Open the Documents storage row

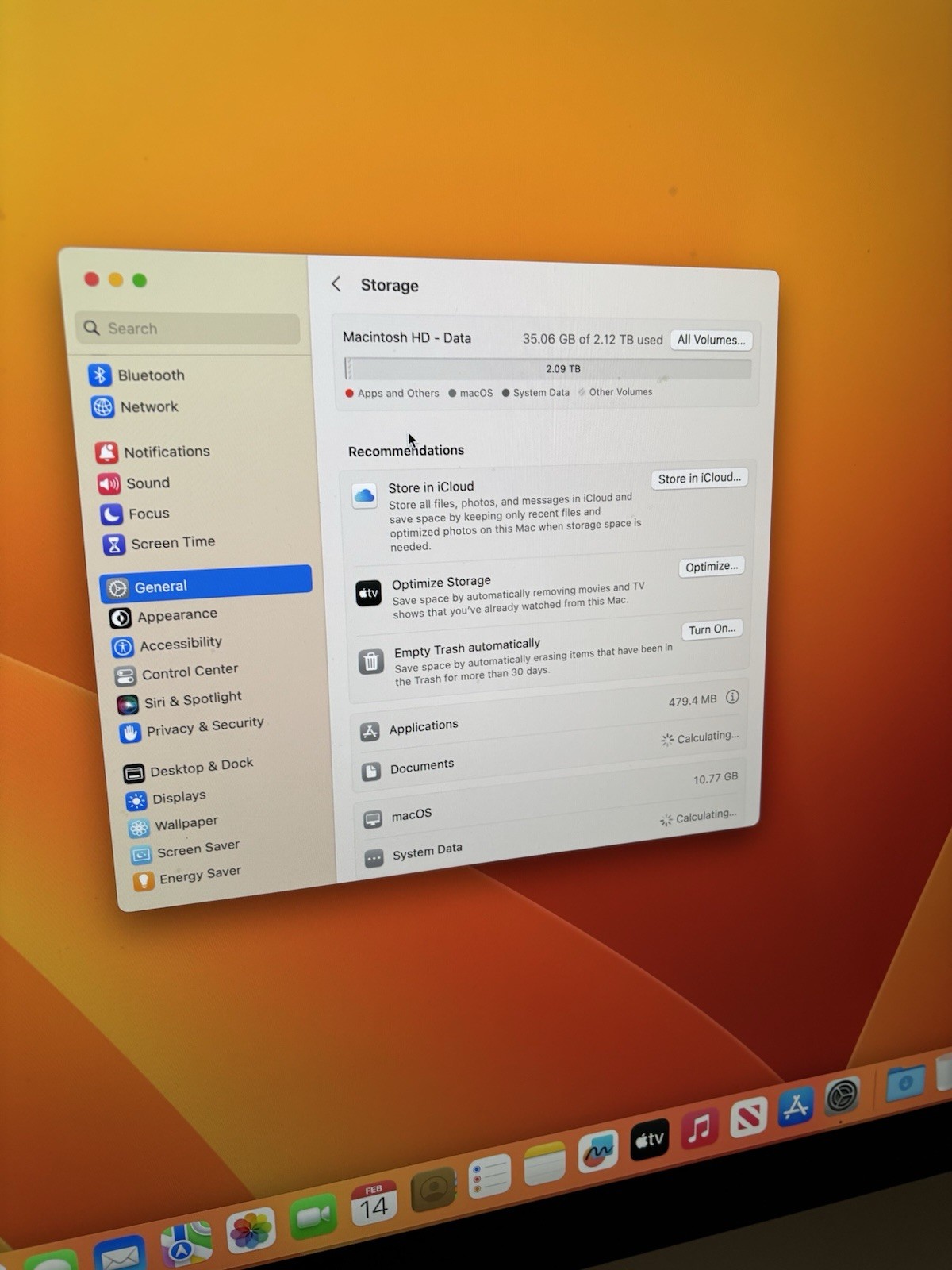pyautogui.click(x=550, y=754)
